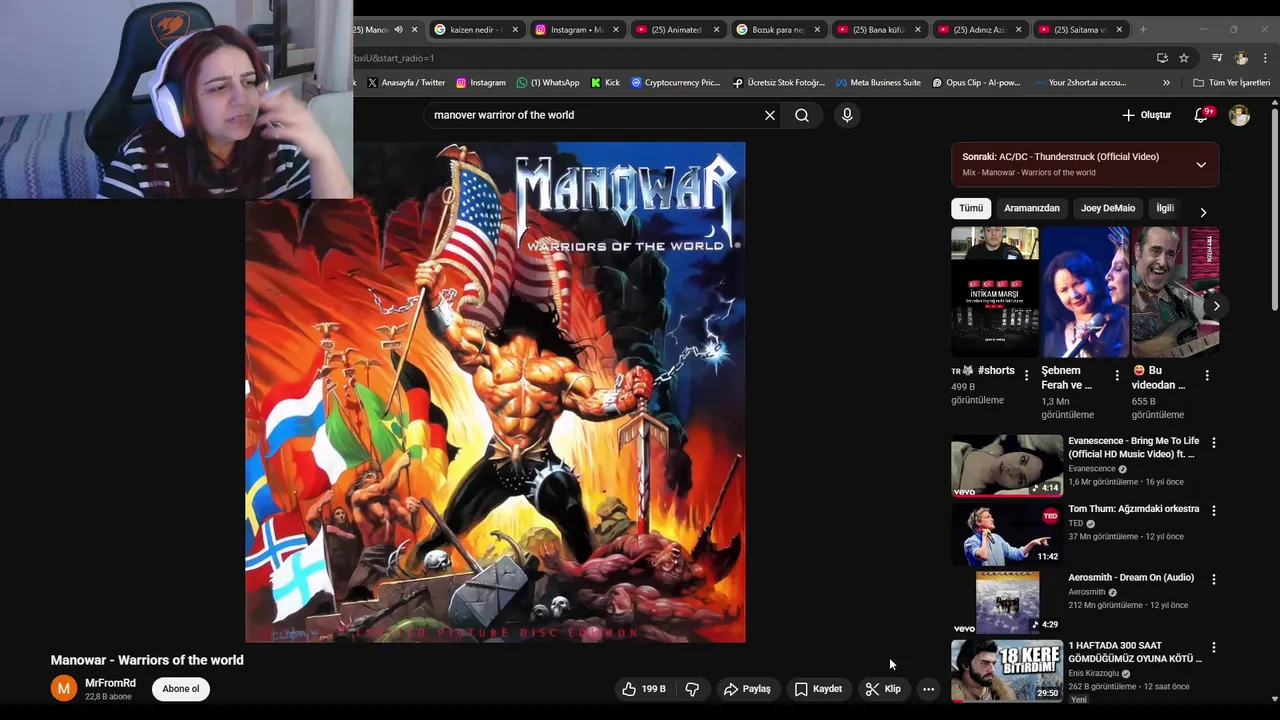Switch to Instagram browser tab
Viewport: 1280px width, 720px height.
click(576, 30)
